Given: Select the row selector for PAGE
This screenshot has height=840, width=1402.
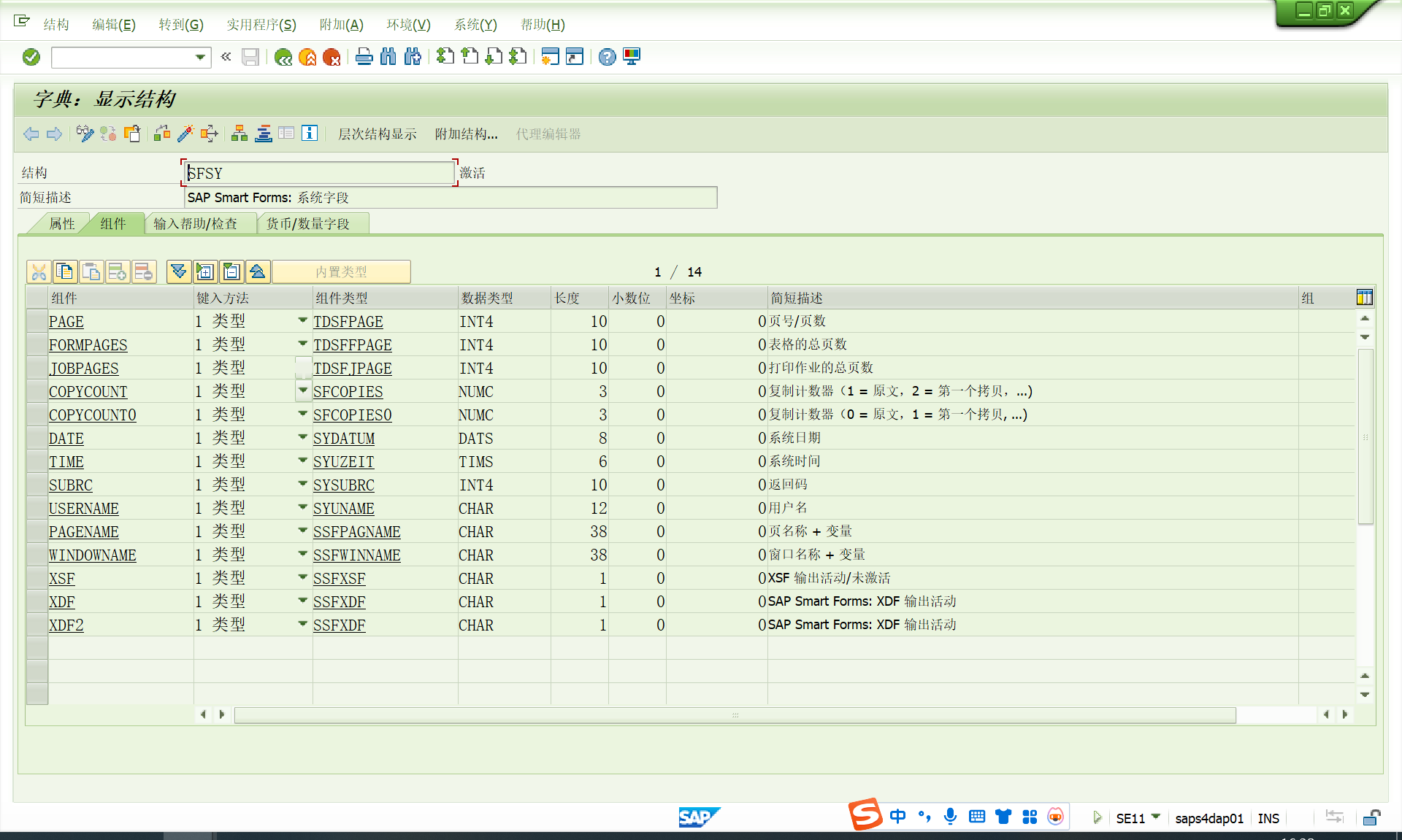Looking at the screenshot, I should [37, 321].
